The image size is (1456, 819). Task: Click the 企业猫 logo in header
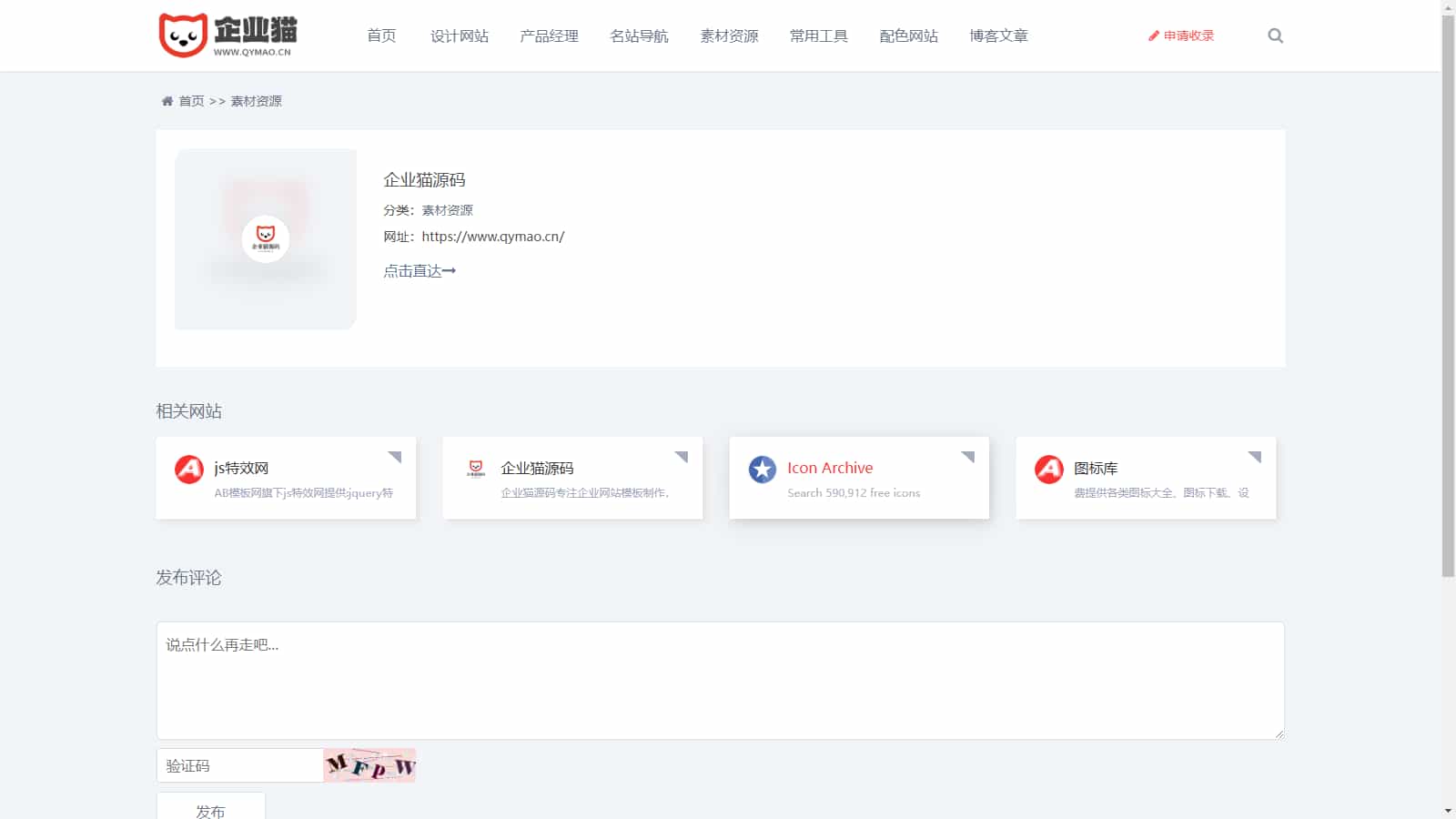(x=227, y=35)
